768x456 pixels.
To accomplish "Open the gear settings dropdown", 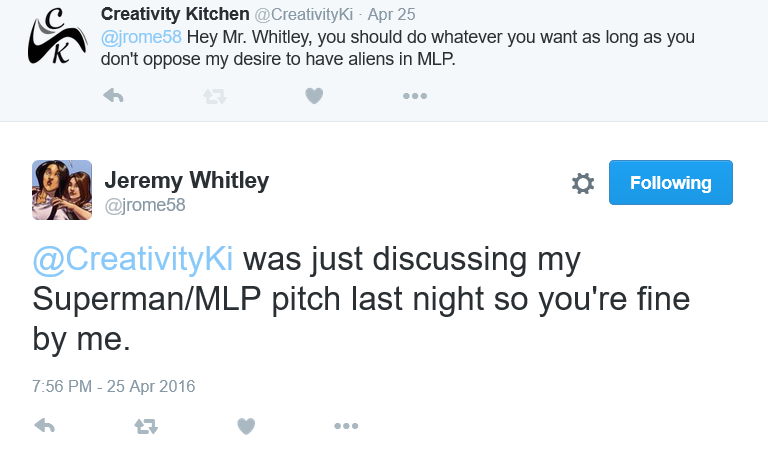I will tap(582, 183).
